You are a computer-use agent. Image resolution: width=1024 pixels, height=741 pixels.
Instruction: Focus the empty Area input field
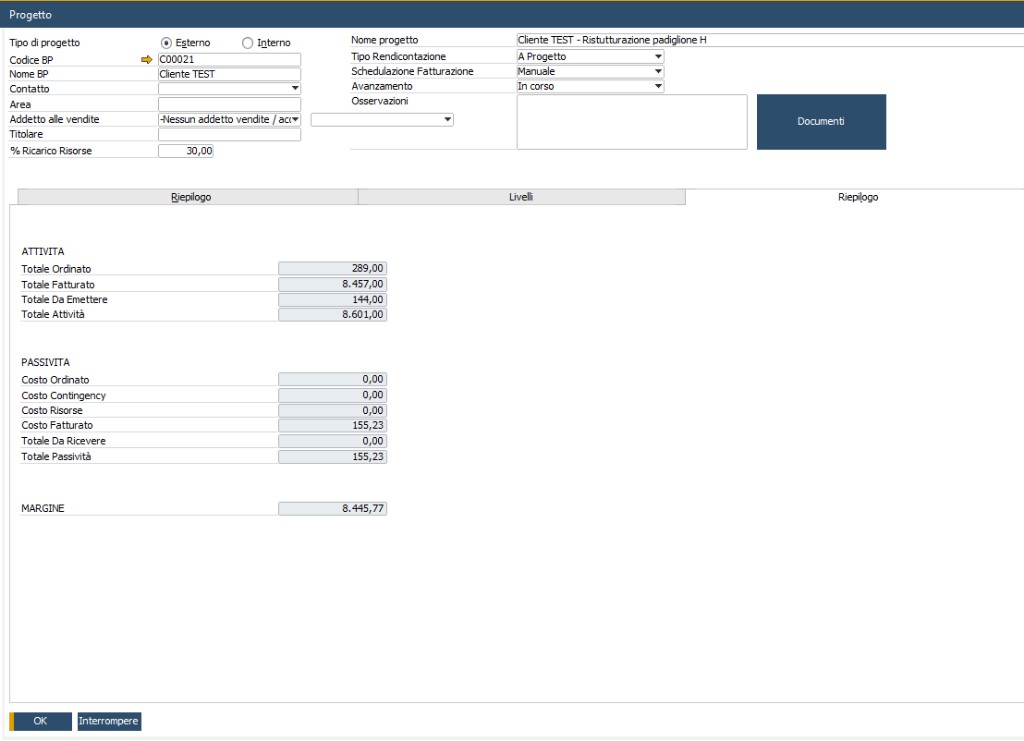pos(229,104)
